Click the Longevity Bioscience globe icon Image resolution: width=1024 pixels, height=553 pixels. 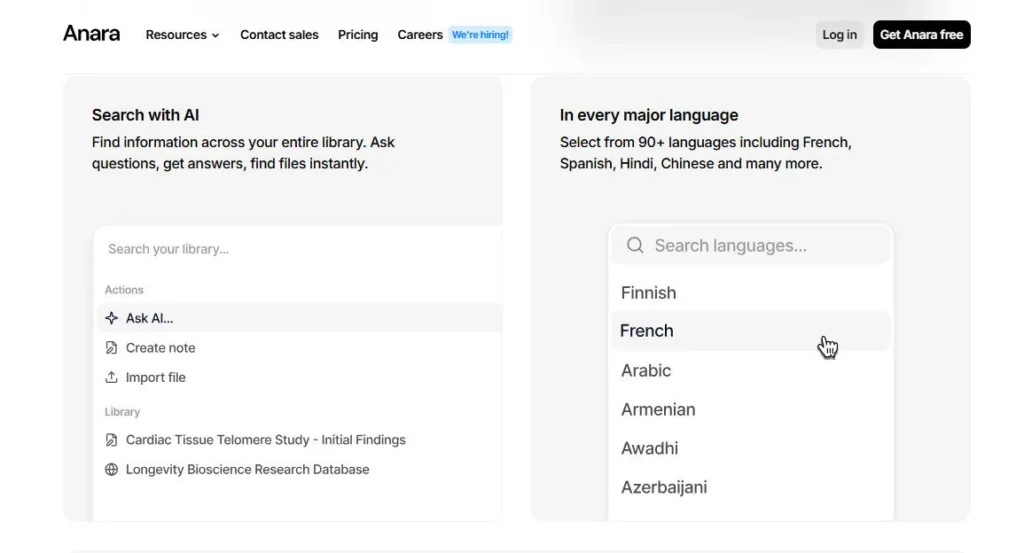point(112,469)
